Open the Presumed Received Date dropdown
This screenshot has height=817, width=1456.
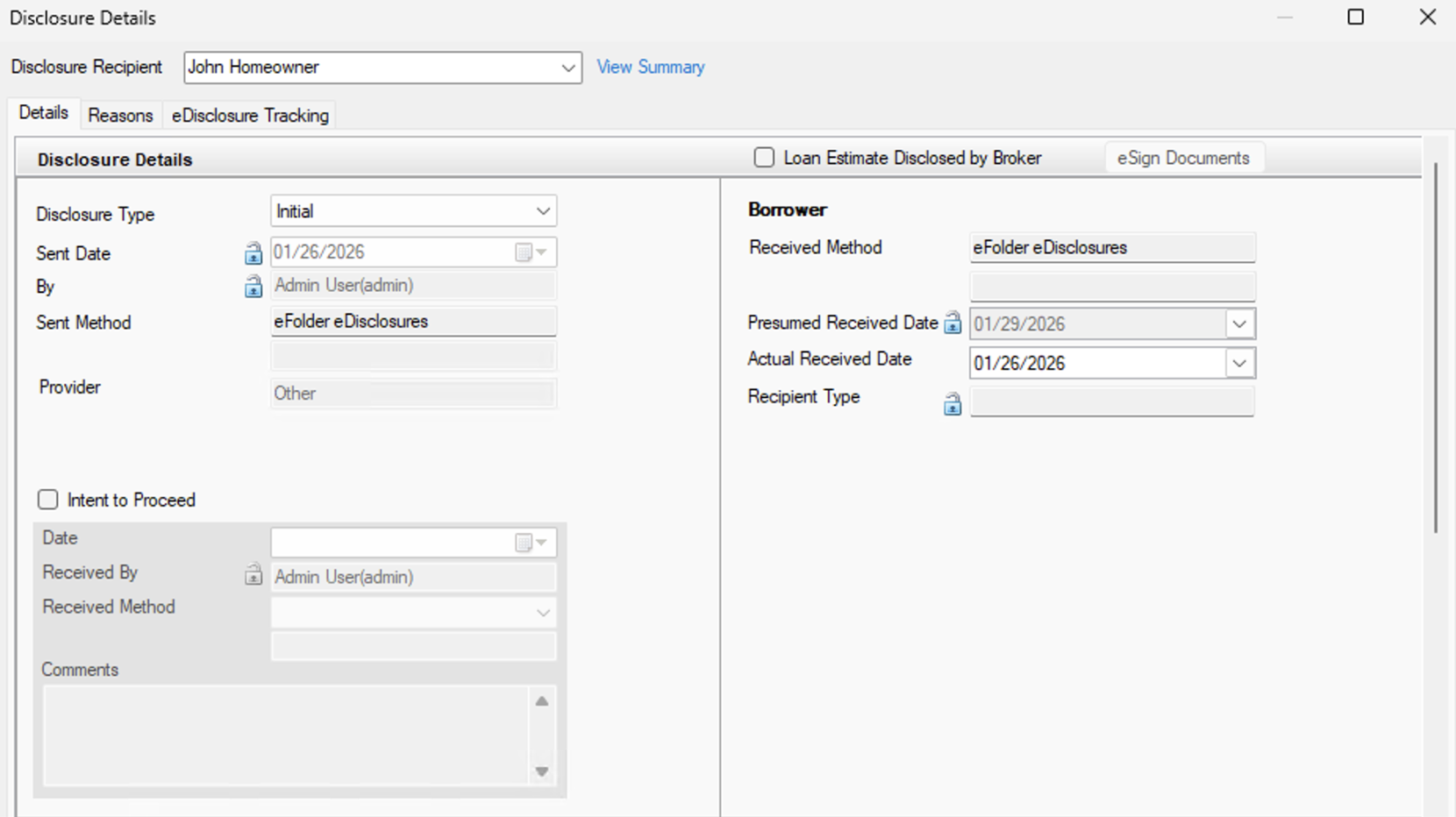click(x=1238, y=323)
